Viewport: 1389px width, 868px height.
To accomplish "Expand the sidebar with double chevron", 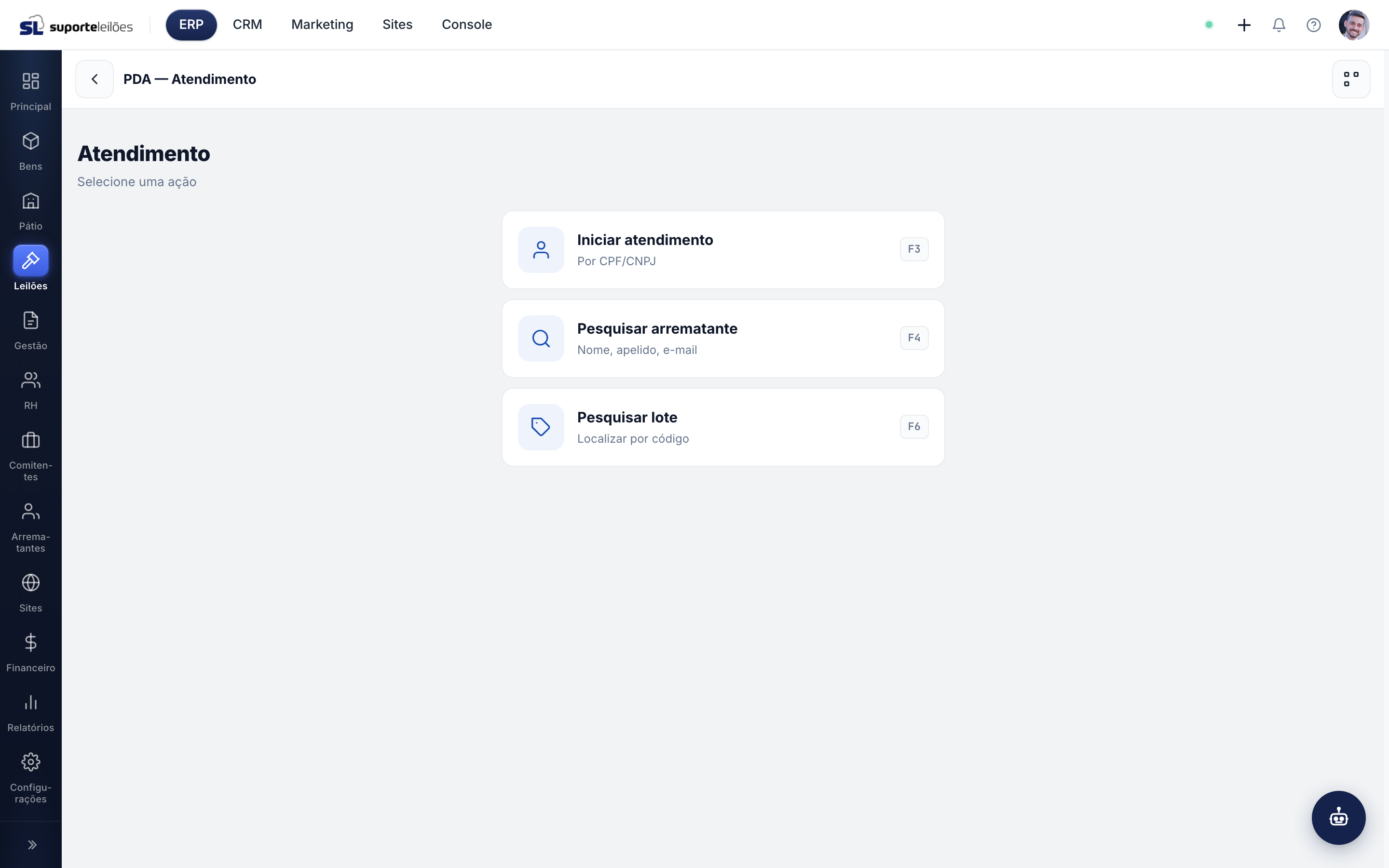I will click(x=31, y=844).
